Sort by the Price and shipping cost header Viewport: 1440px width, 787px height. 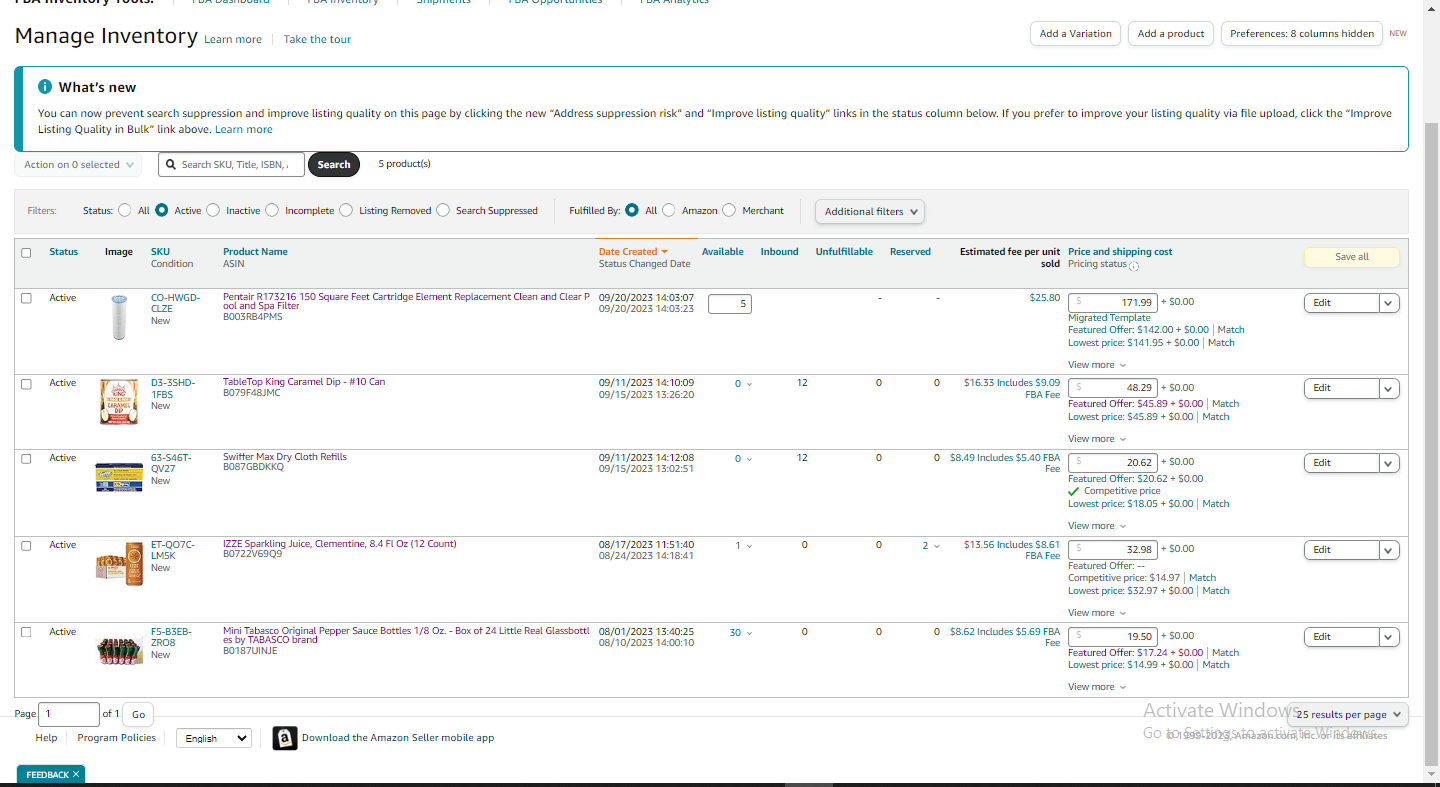point(1120,252)
